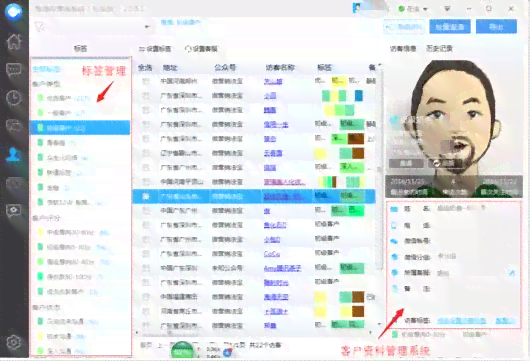Tick the checkbox of the CoCo row

(146, 254)
